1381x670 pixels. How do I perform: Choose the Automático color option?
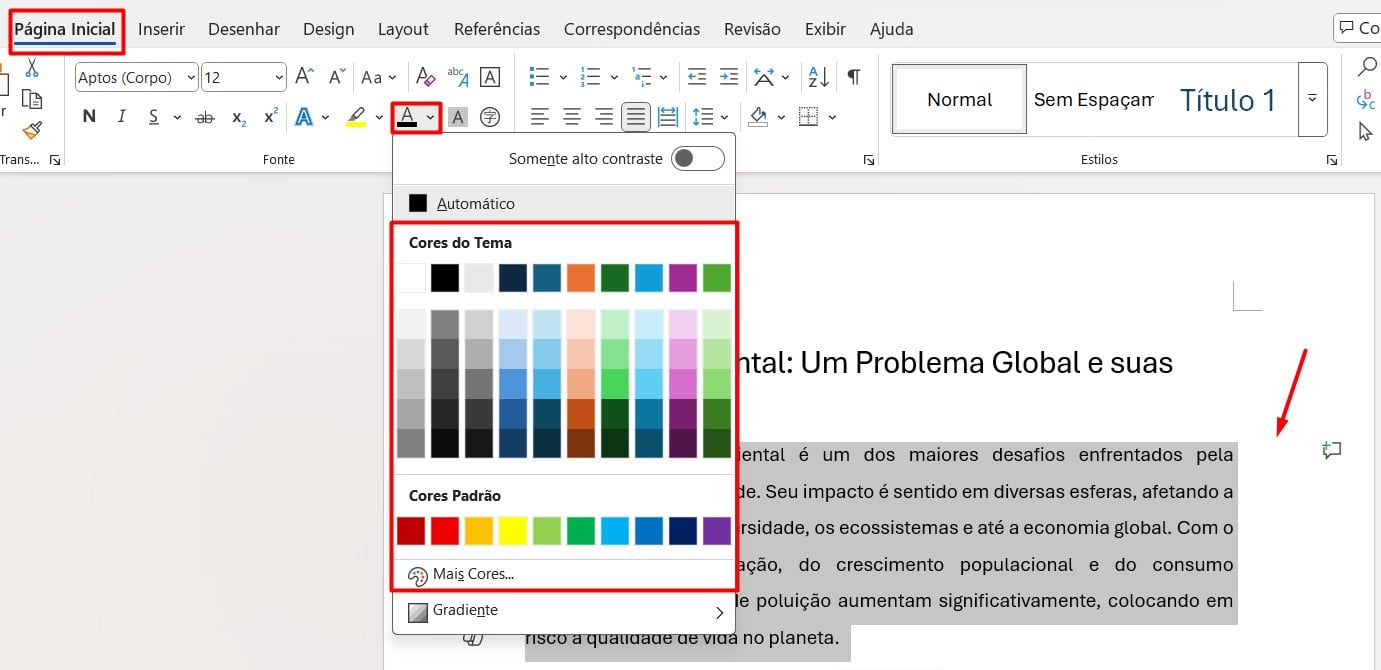point(564,203)
